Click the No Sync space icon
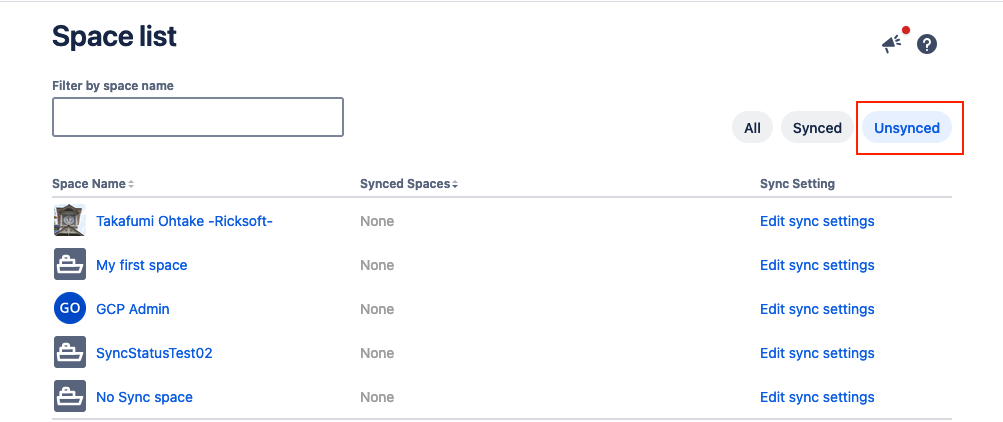 [x=70, y=397]
